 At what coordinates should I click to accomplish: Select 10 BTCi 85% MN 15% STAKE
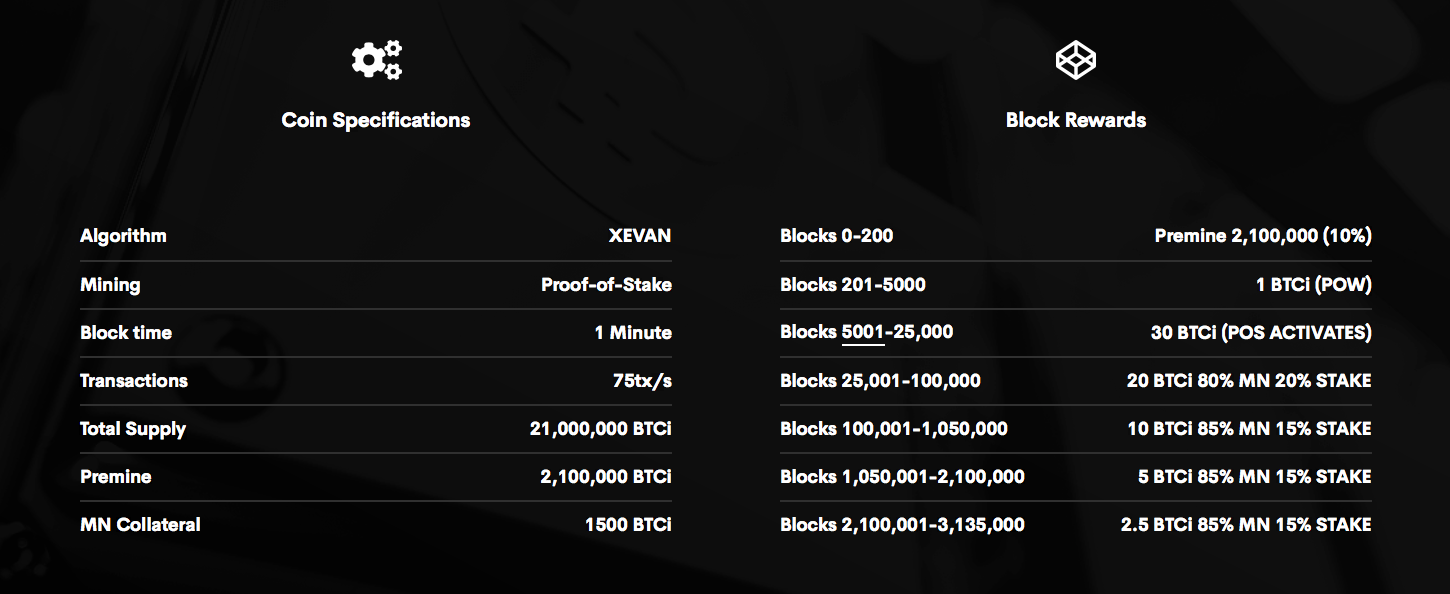[1249, 428]
